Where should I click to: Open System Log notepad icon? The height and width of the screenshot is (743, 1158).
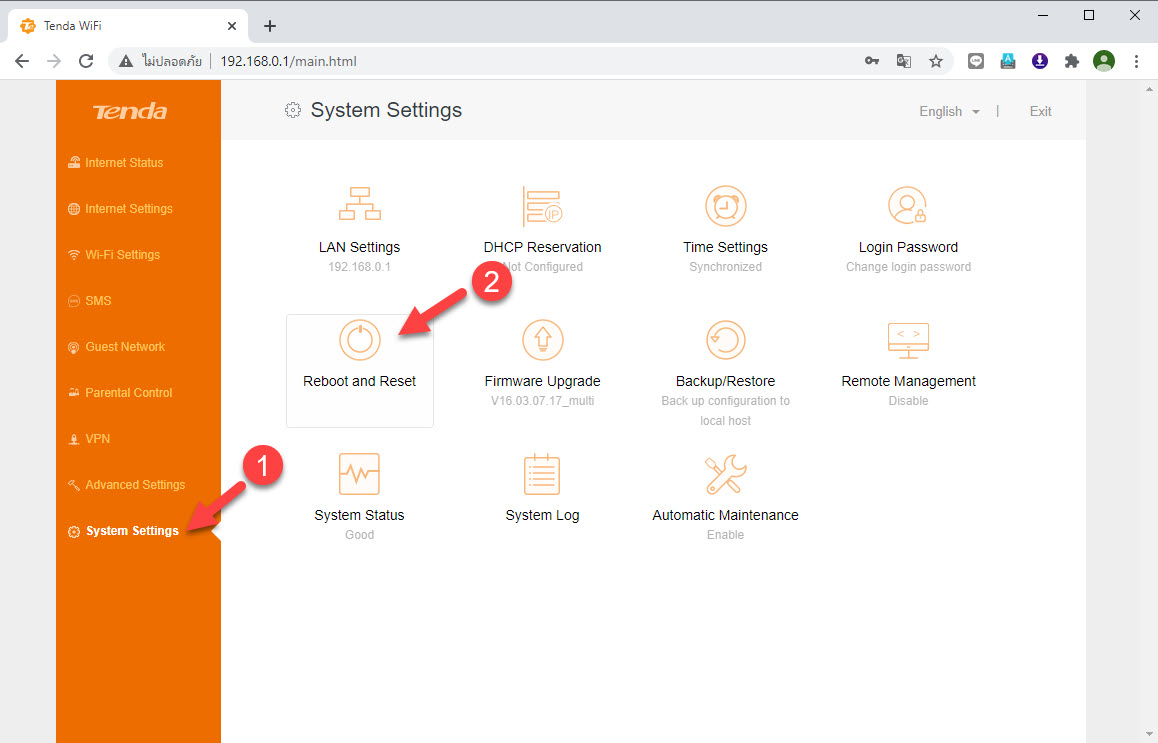[x=542, y=473]
